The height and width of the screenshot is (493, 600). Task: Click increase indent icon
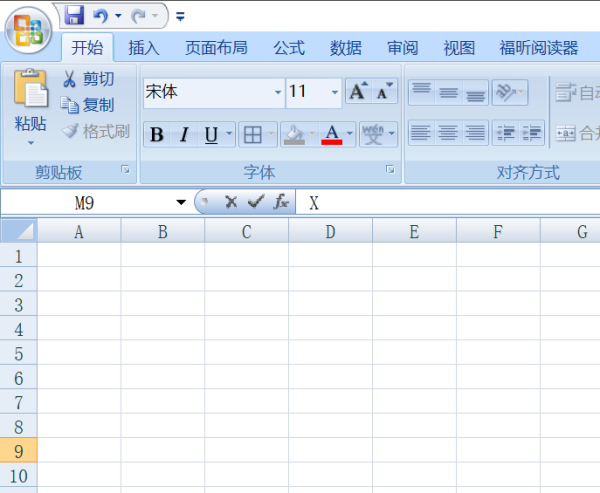(x=532, y=133)
